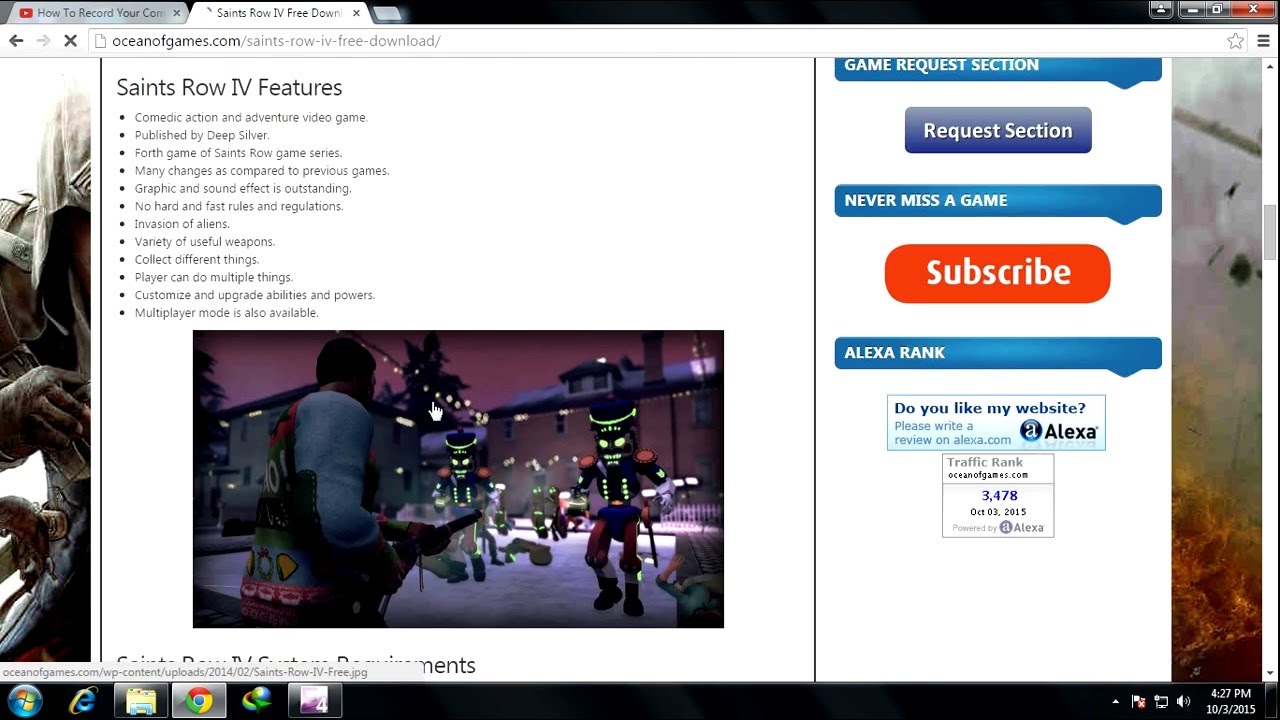Click the page icon beside the URL
1280x720 pixels.
(100, 41)
